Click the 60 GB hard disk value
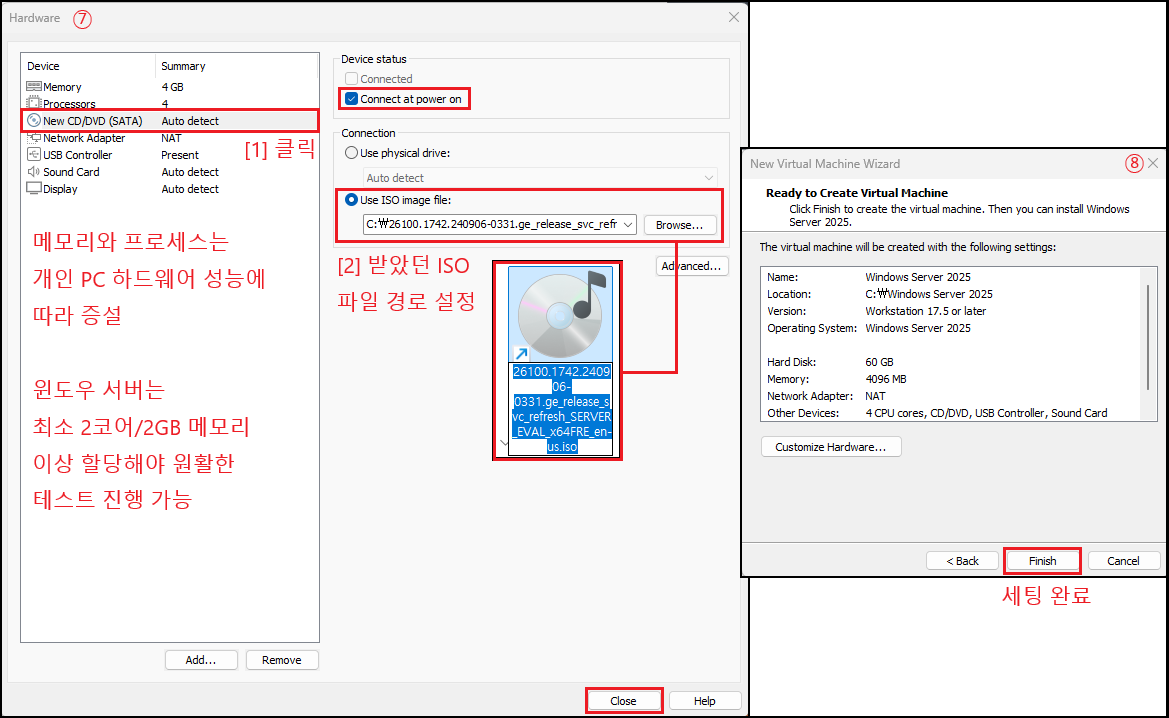The width and height of the screenshot is (1169, 718). [x=879, y=362]
